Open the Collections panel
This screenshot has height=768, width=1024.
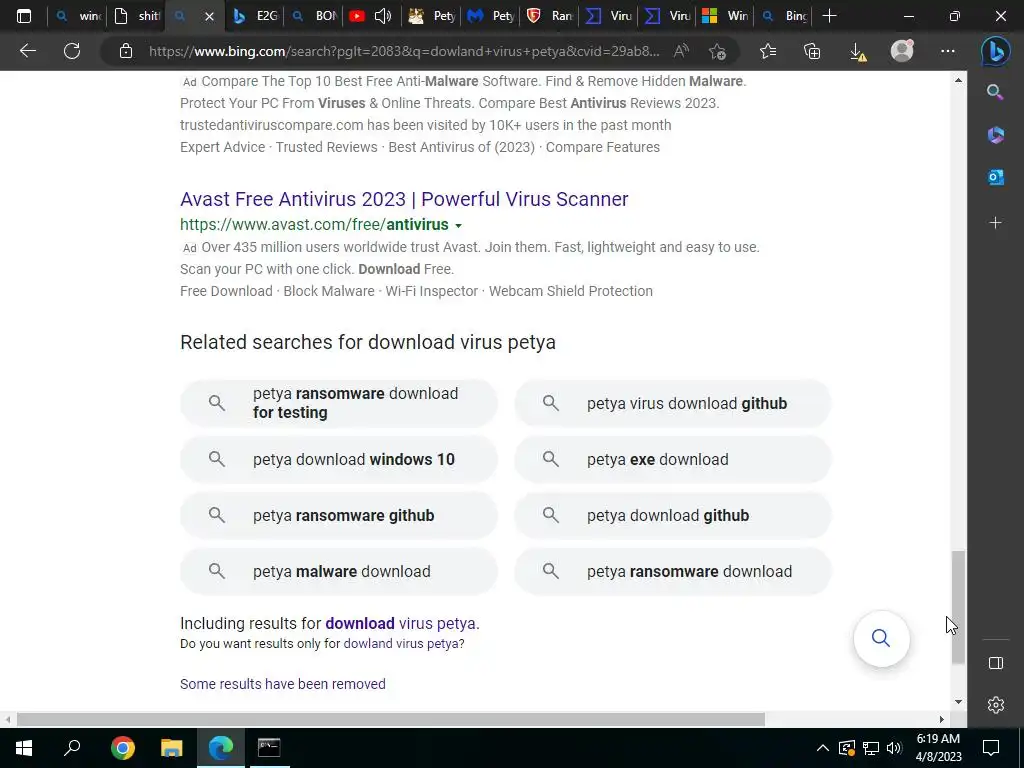812,51
